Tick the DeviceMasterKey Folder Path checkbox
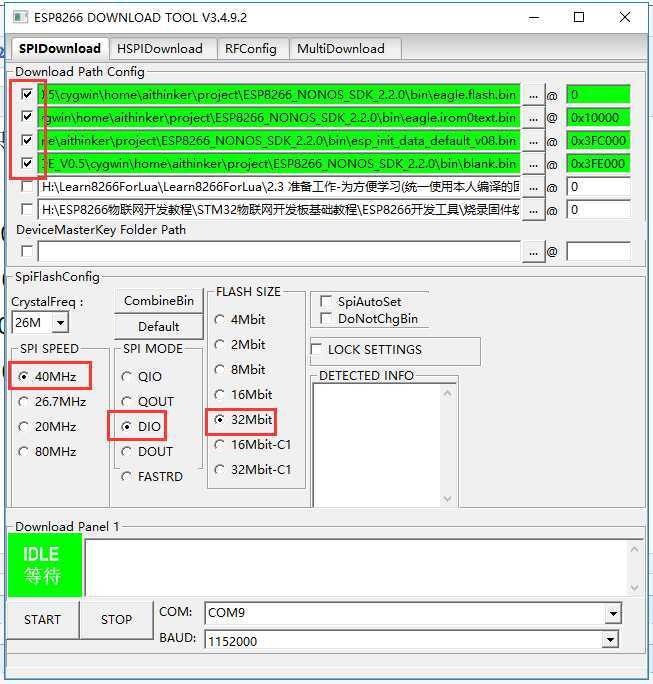Screen dimensions: 653x684 coord(27,251)
